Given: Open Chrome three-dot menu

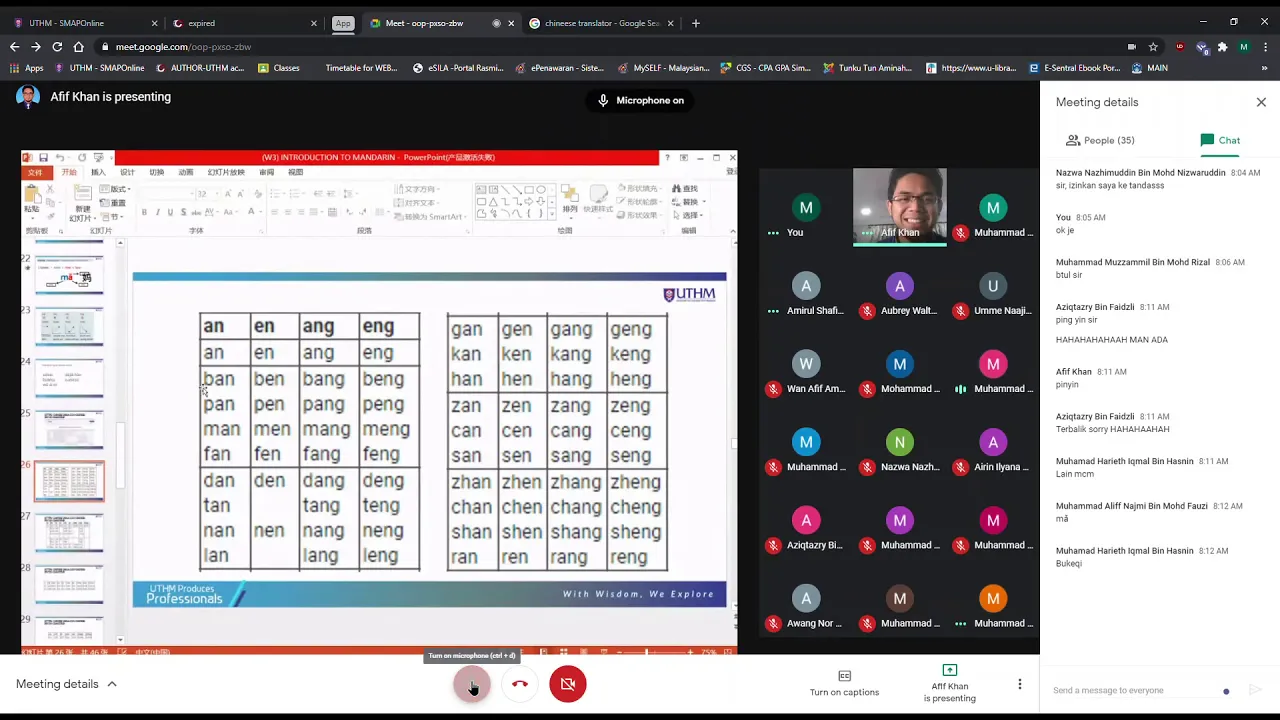Looking at the screenshot, I should [1266, 47].
